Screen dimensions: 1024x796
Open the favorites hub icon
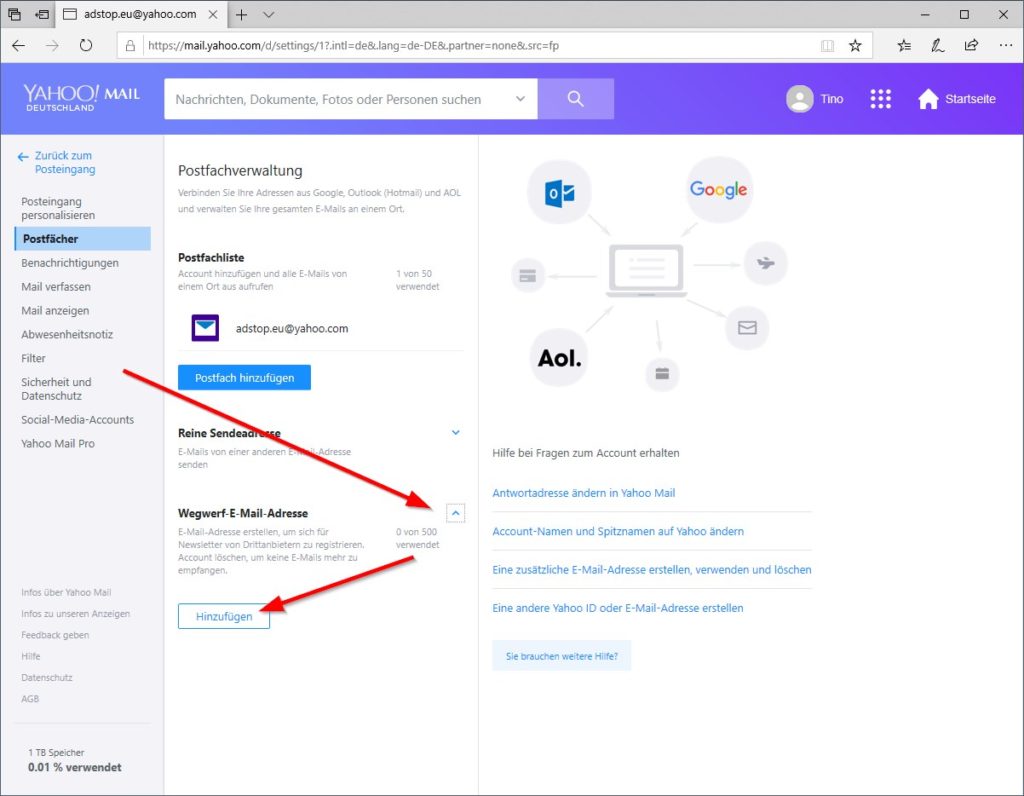[x=904, y=46]
